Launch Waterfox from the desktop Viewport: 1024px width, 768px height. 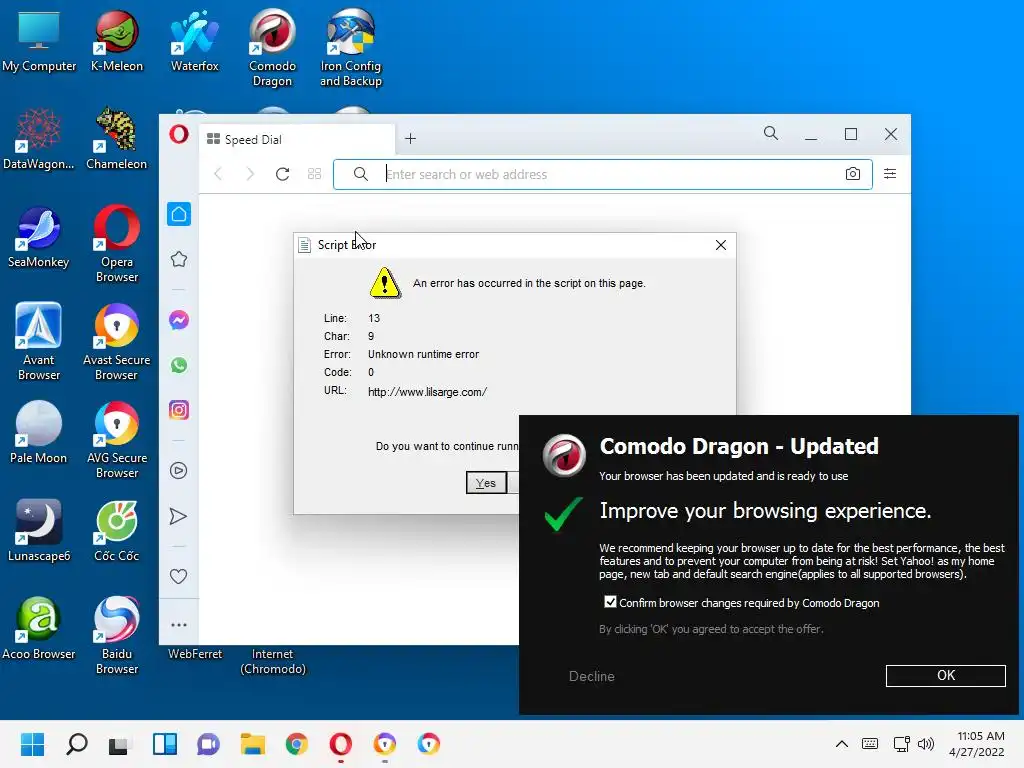(195, 40)
